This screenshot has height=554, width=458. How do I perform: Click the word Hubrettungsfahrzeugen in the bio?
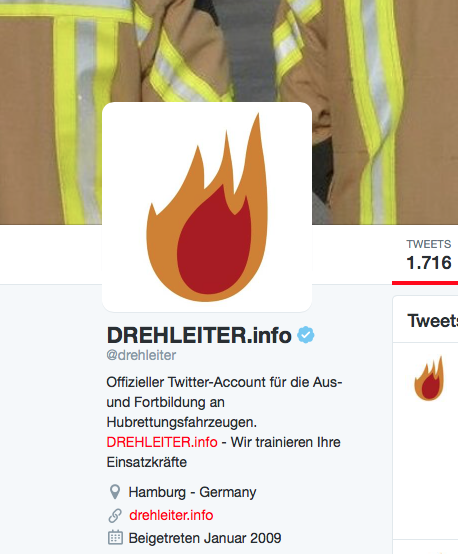pyautogui.click(x=182, y=422)
